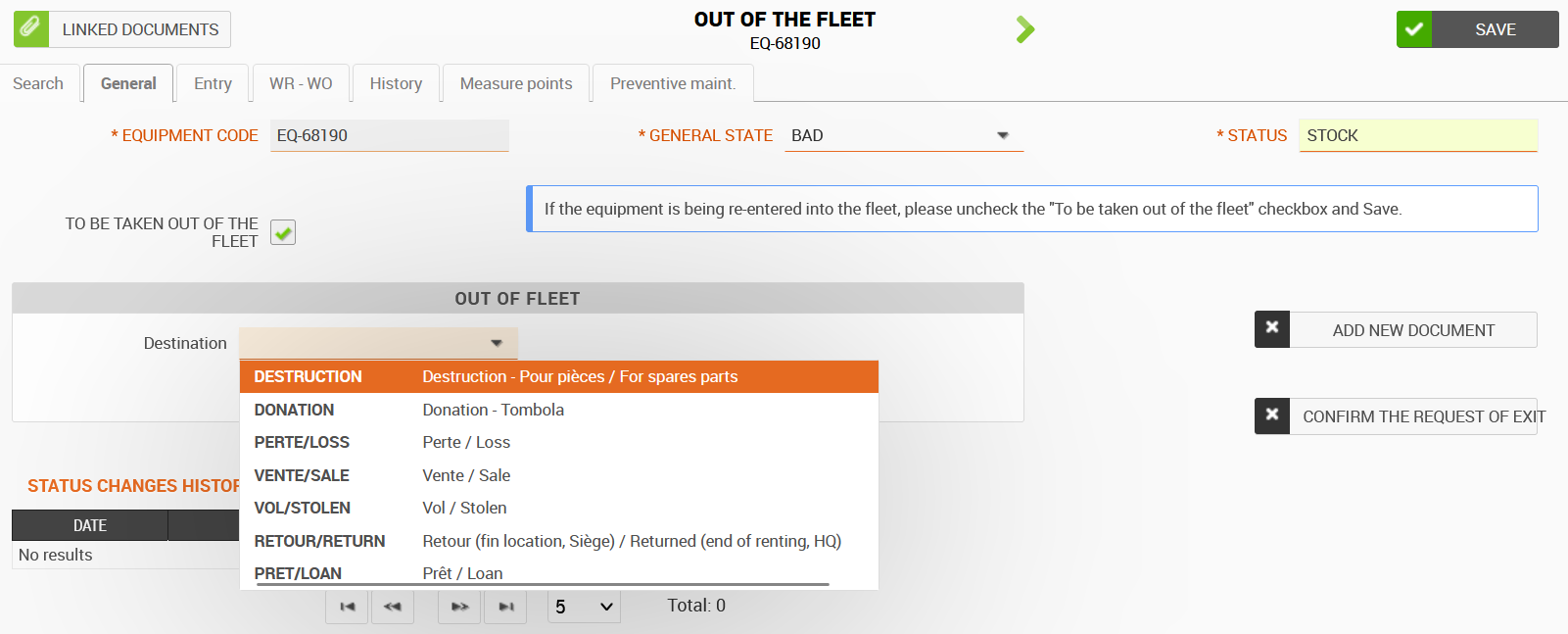Click the X icon beside Add New Document
Screen dimensions: 1568x634
click(x=1272, y=329)
